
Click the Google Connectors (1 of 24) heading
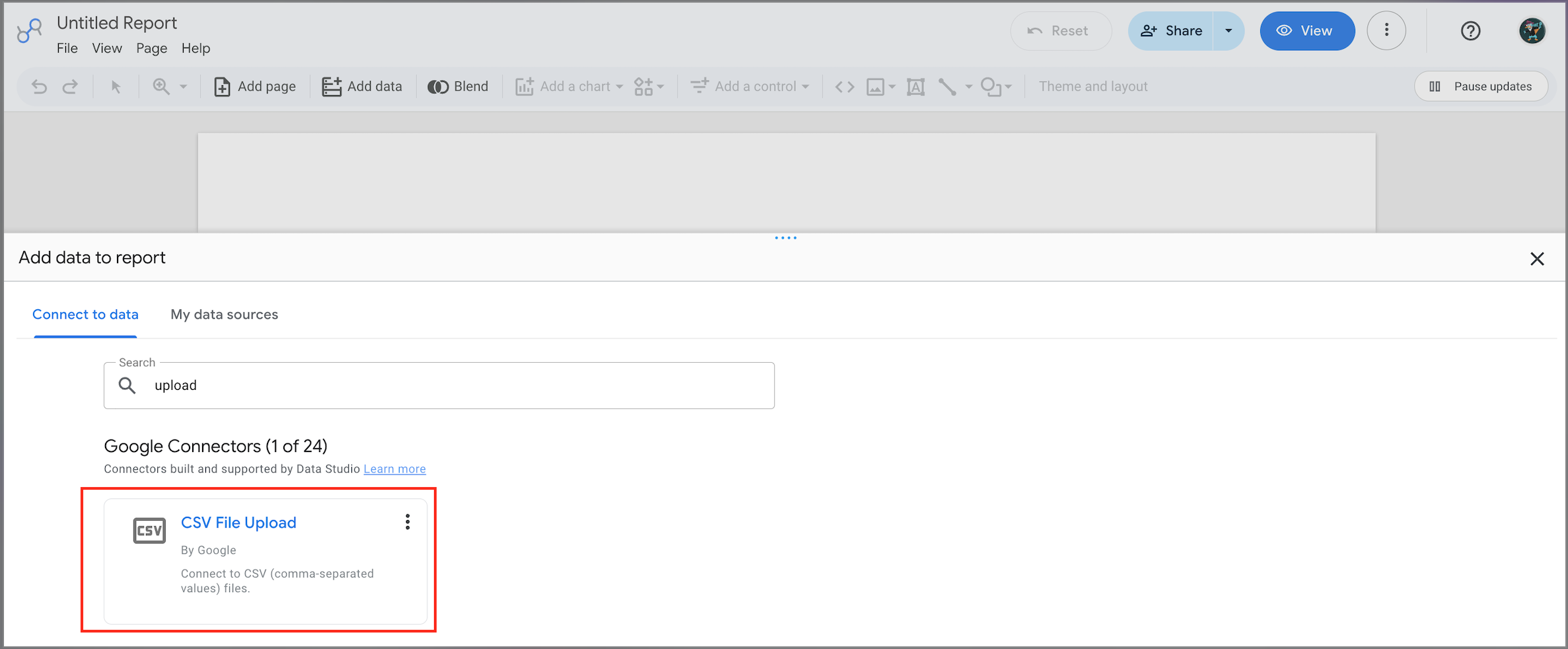point(216,446)
